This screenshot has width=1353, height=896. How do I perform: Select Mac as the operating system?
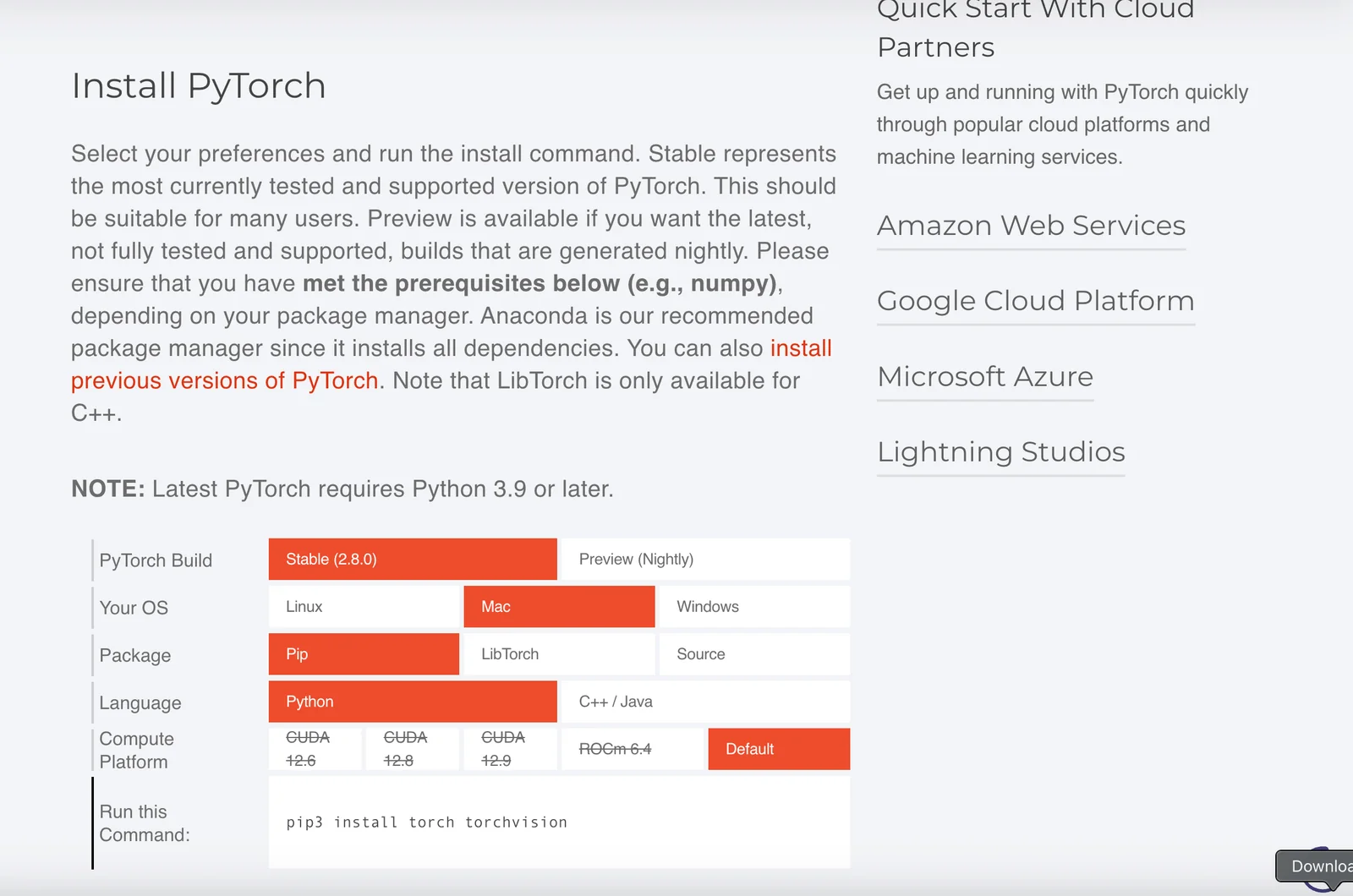[x=559, y=607]
